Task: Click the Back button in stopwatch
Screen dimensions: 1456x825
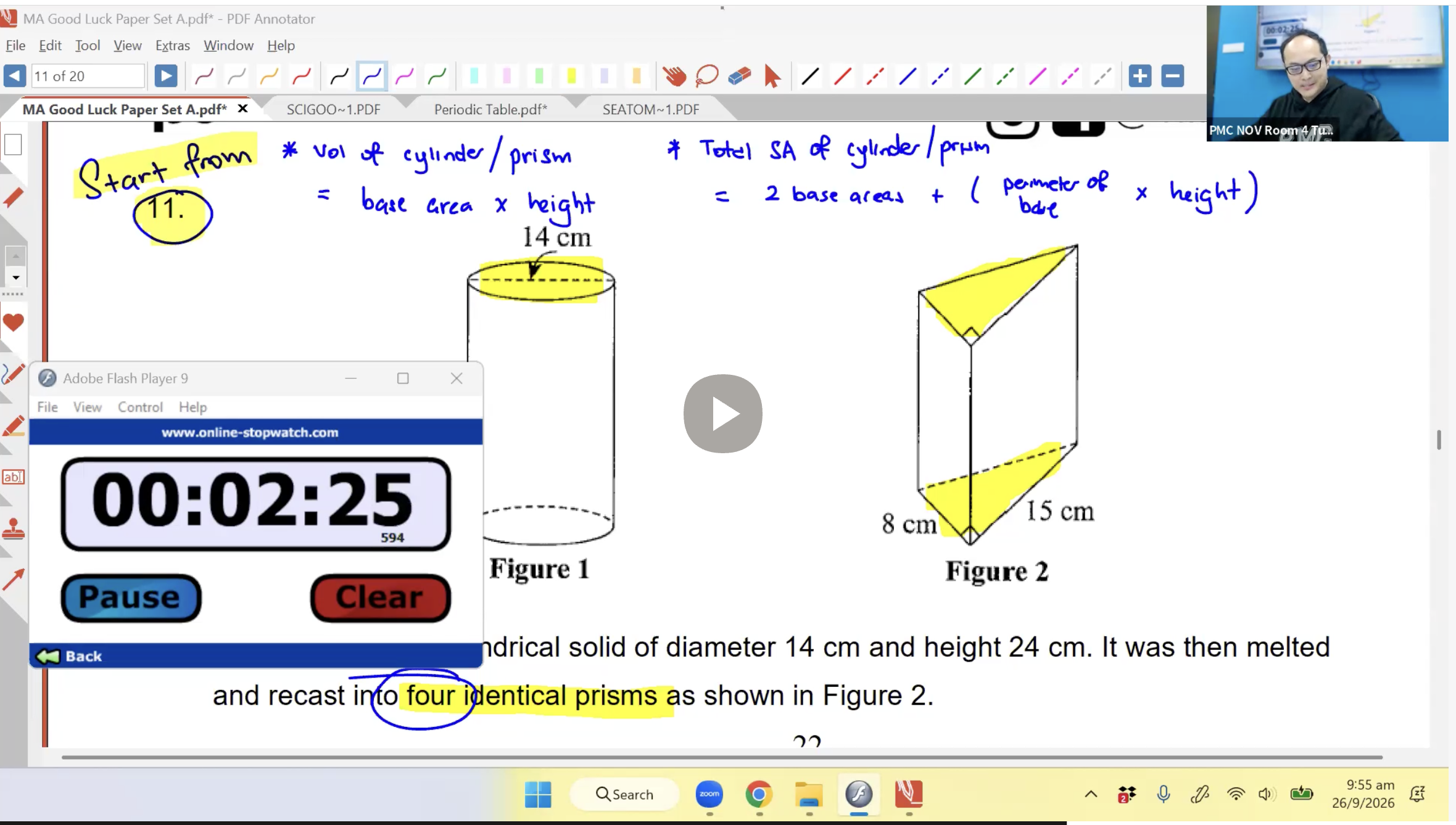Action: pos(69,656)
